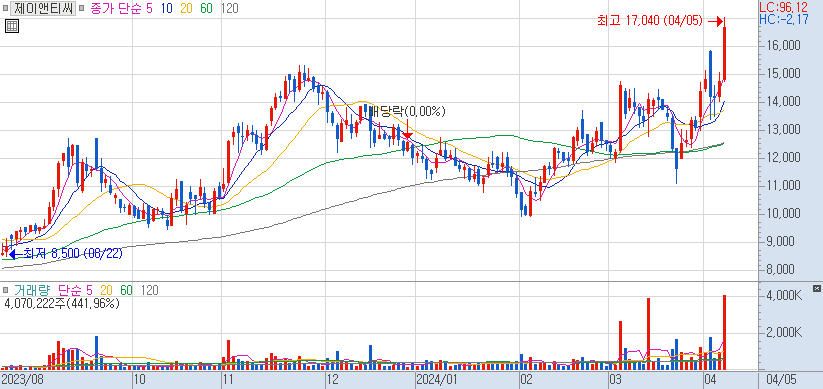The image size is (823, 389).
Task: Click the red ex-dividend triangle marker
Action: tap(407, 136)
